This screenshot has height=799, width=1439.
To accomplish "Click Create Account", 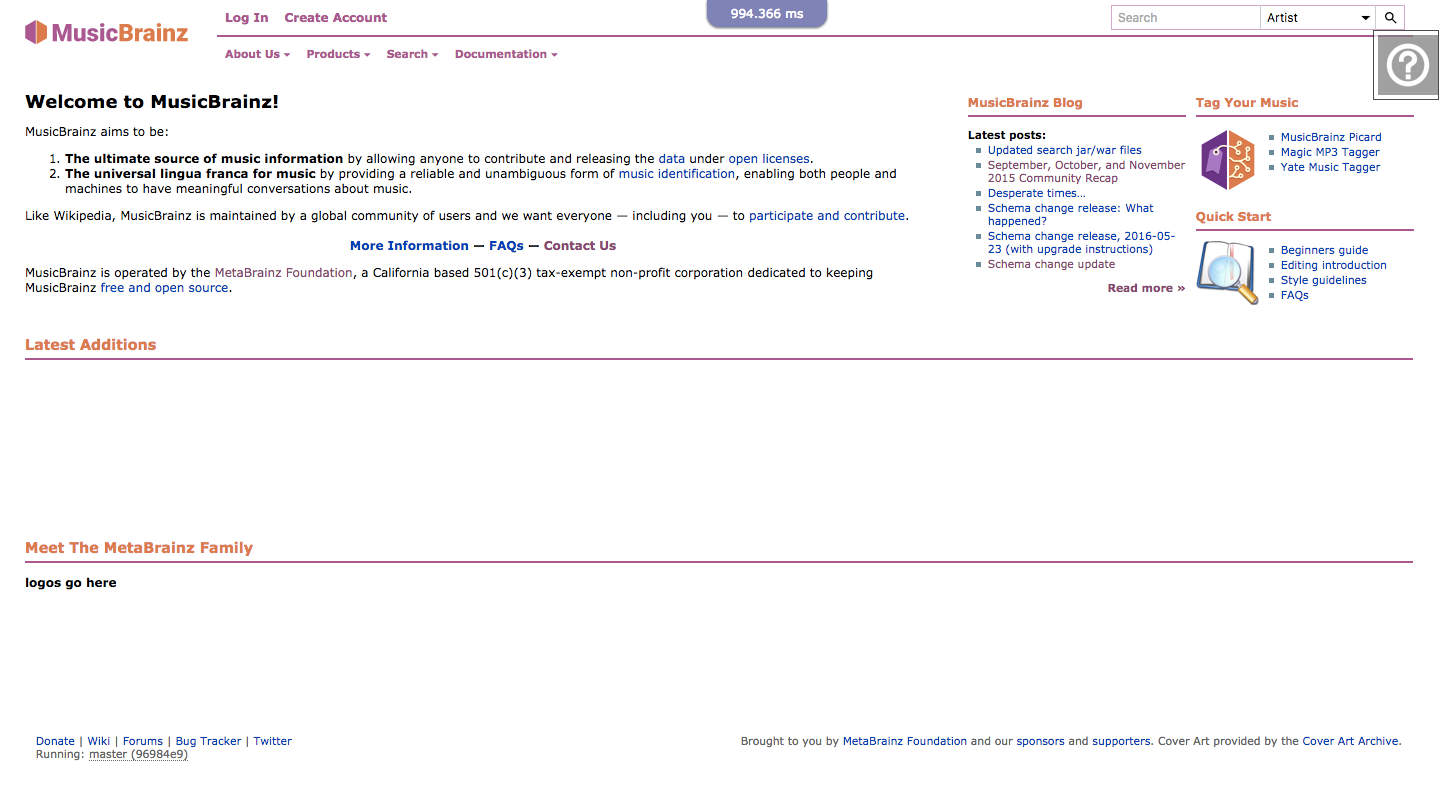I will click(x=335, y=17).
